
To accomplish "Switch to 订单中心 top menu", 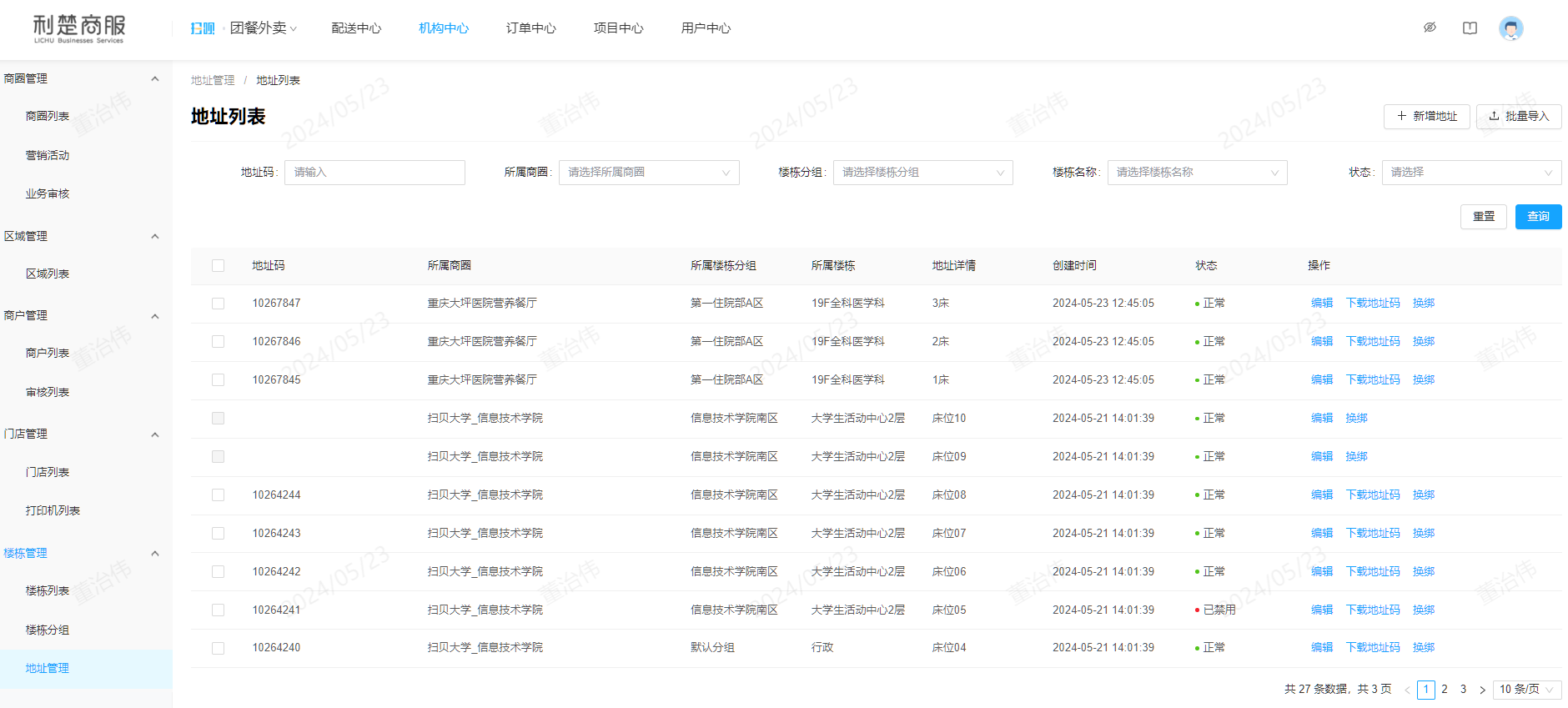I will (531, 28).
